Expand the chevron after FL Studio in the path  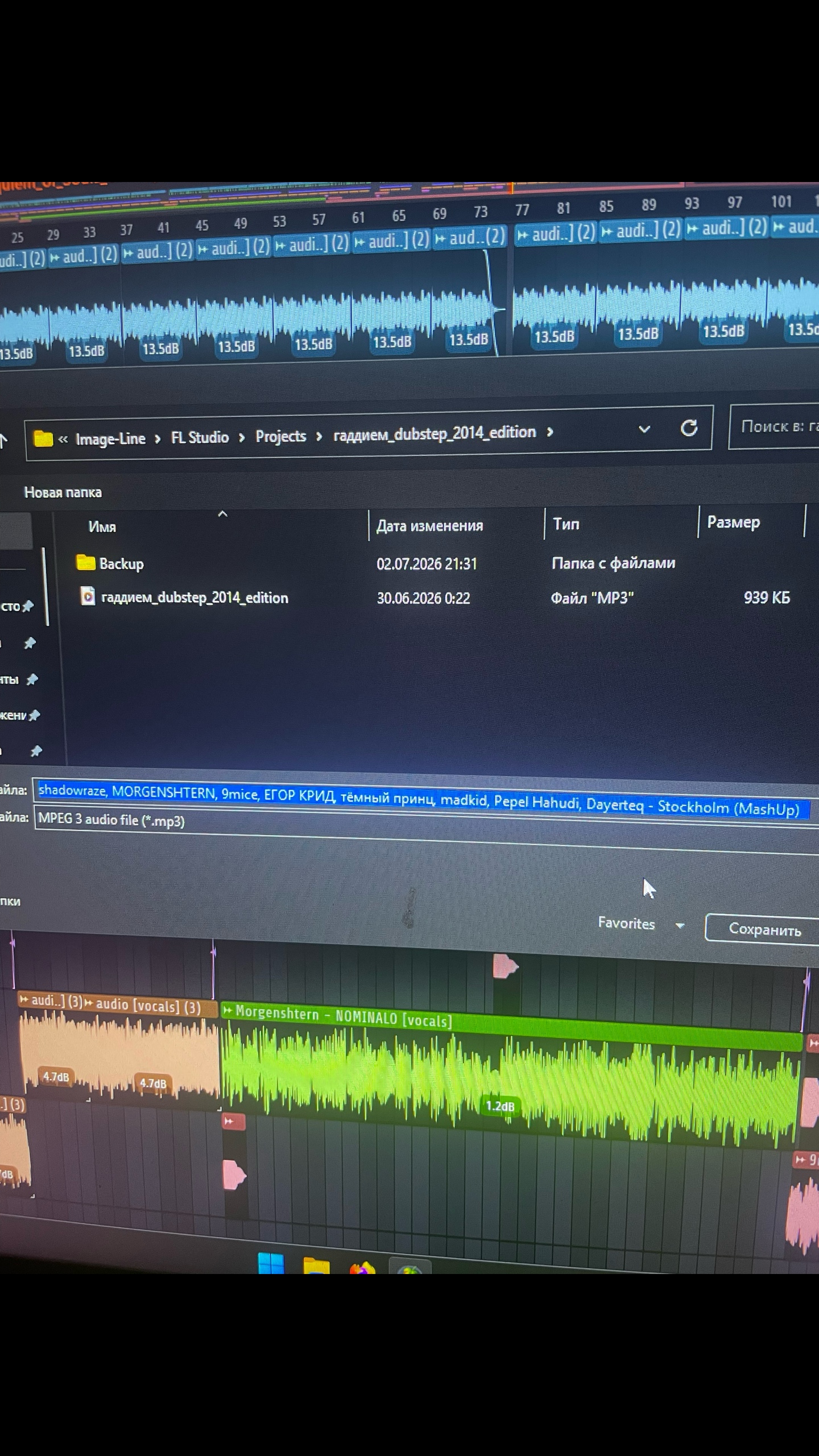[242, 437]
